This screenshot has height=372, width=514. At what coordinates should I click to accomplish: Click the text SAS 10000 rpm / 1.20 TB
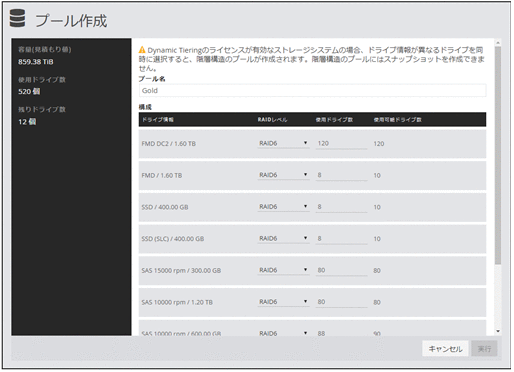pyautogui.click(x=177, y=302)
